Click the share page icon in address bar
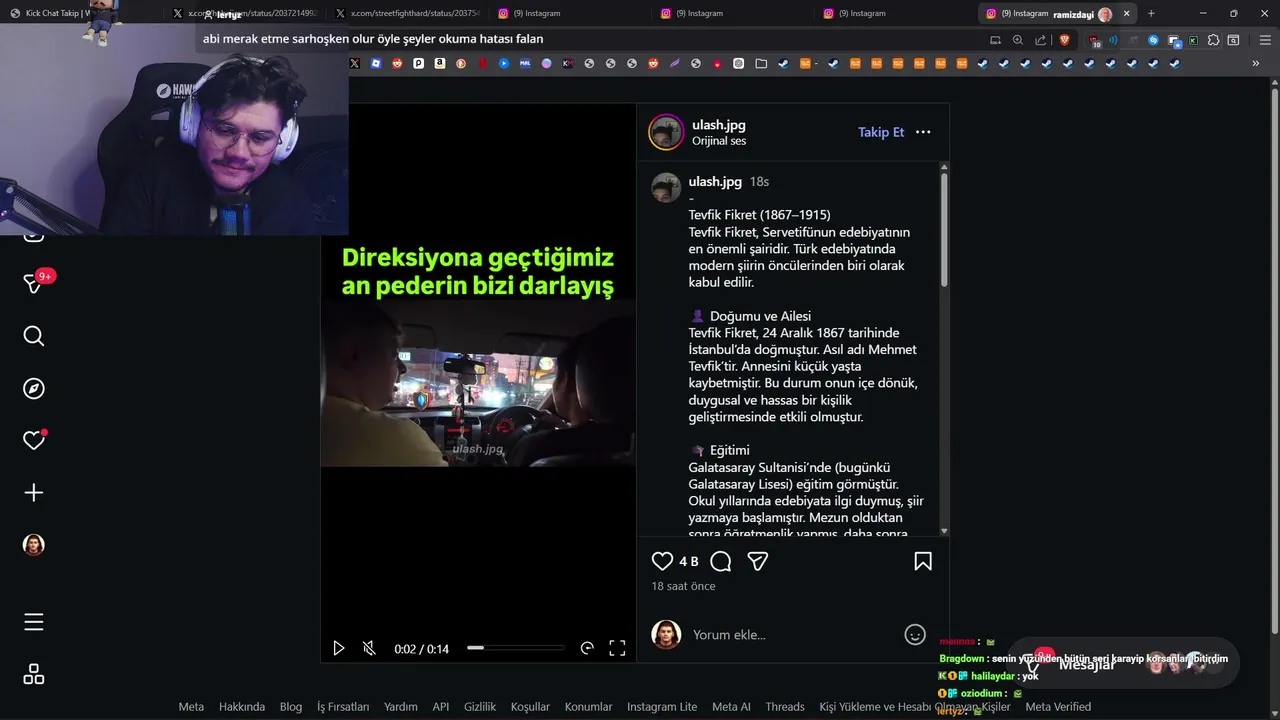 (x=1041, y=40)
